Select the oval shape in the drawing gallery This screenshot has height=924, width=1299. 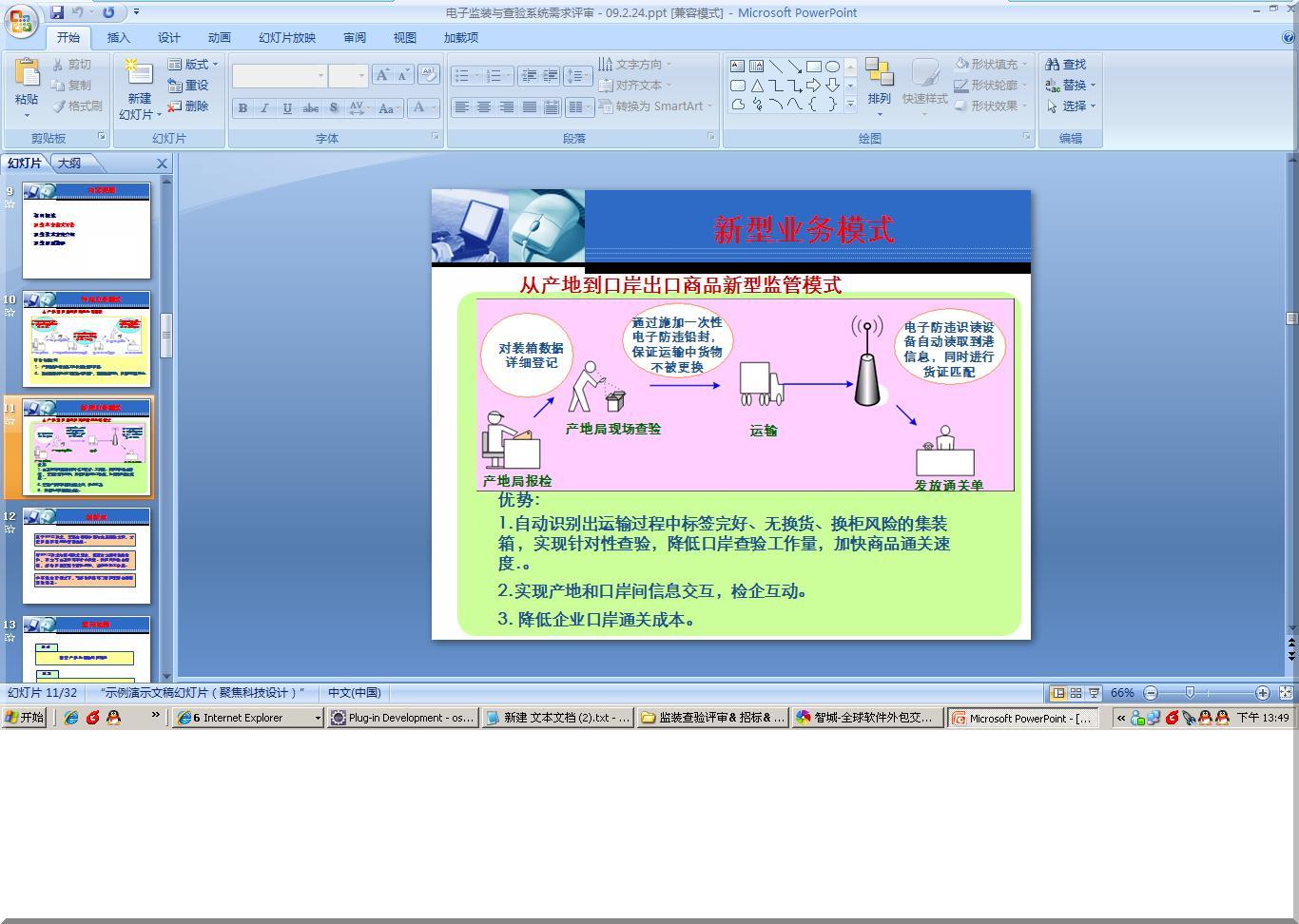[x=832, y=67]
